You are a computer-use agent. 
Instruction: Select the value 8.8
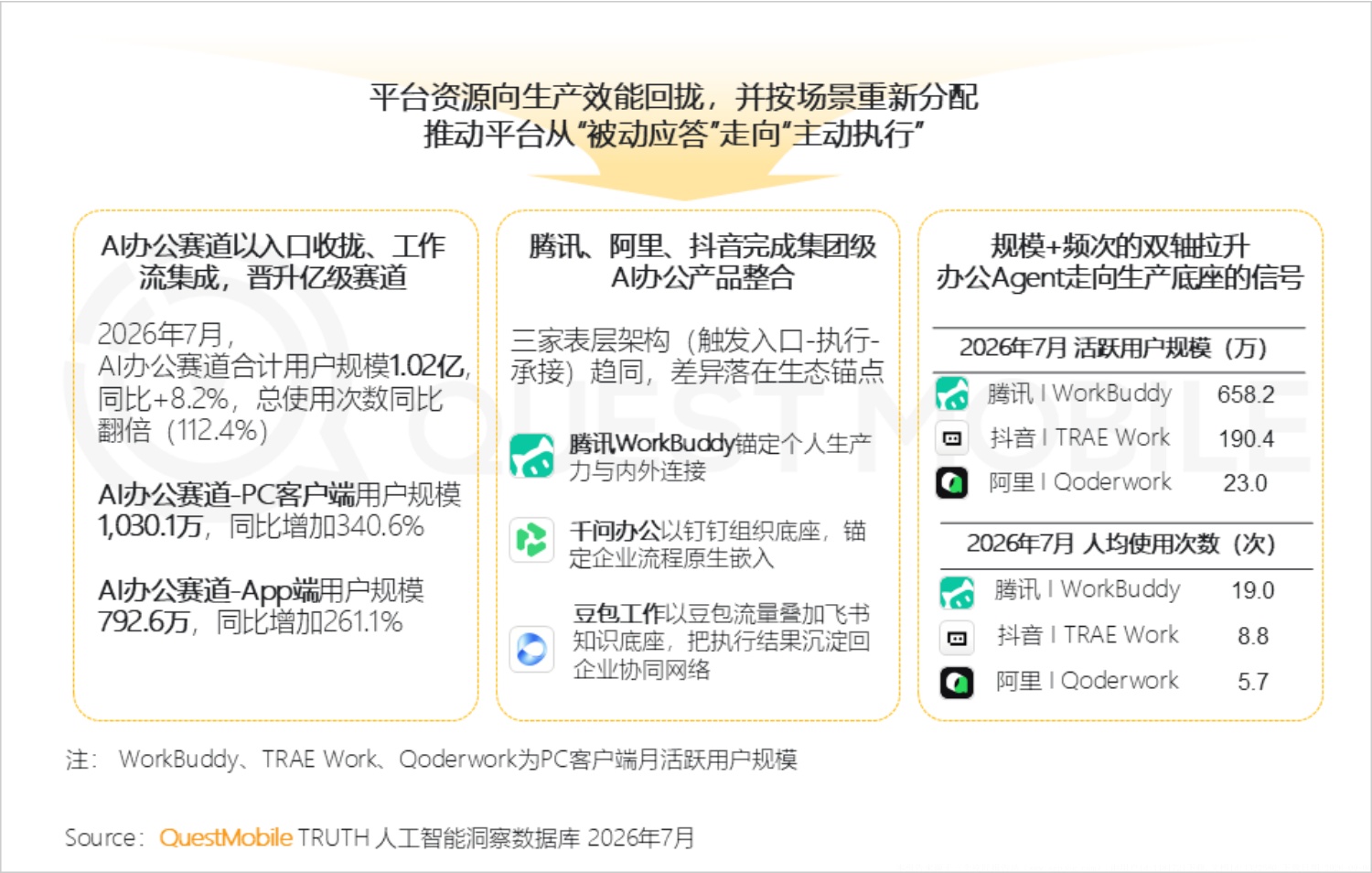point(1252,637)
